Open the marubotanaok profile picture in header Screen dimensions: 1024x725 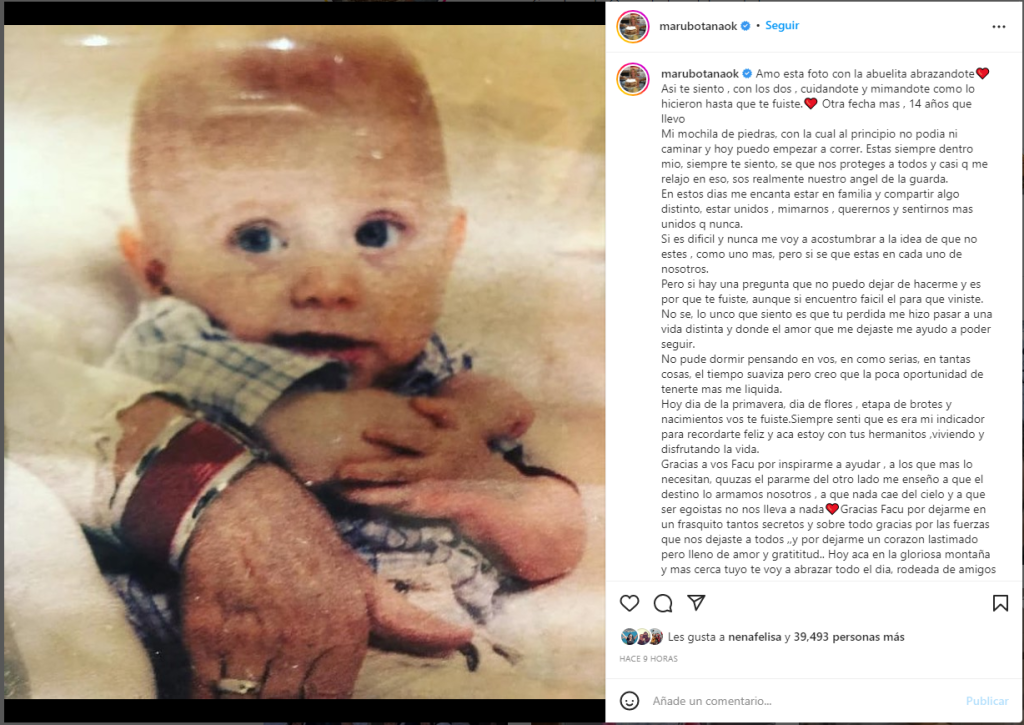(x=633, y=27)
